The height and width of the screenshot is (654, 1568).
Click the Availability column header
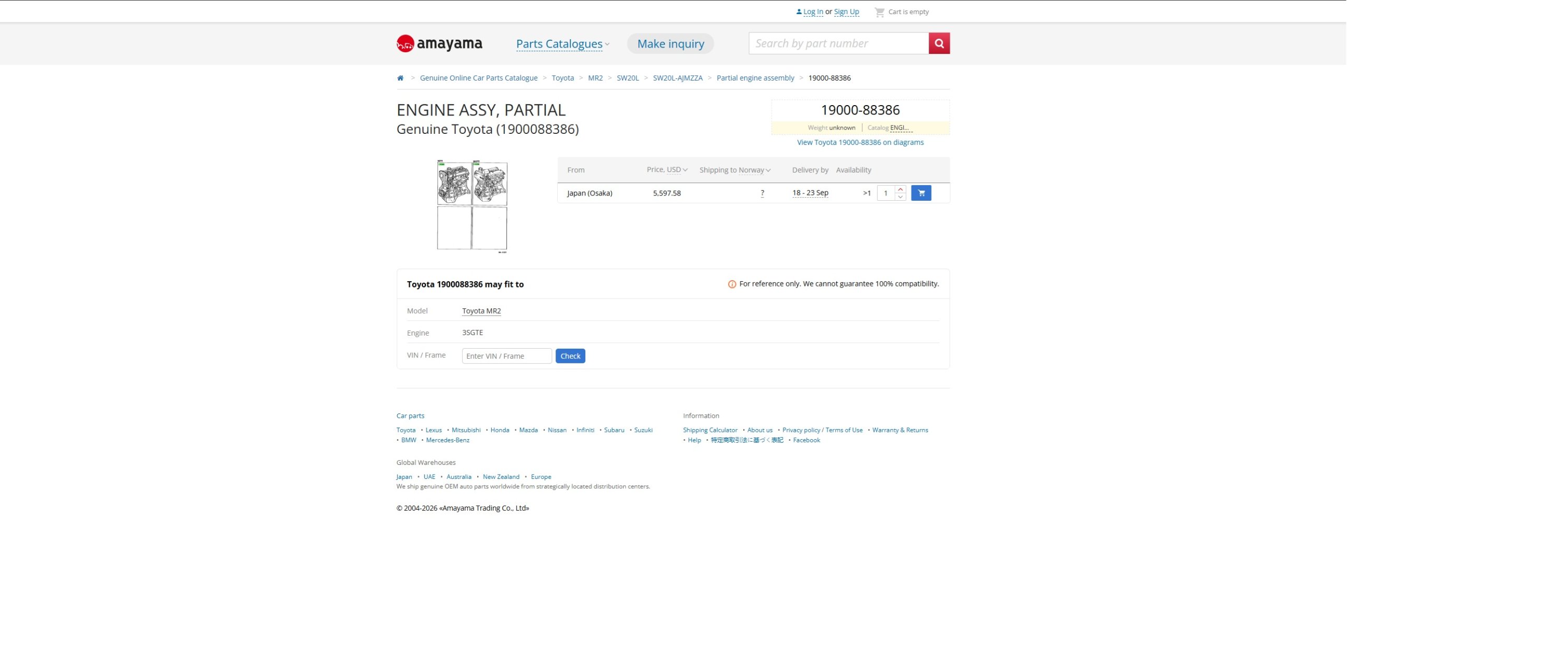pyautogui.click(x=854, y=170)
